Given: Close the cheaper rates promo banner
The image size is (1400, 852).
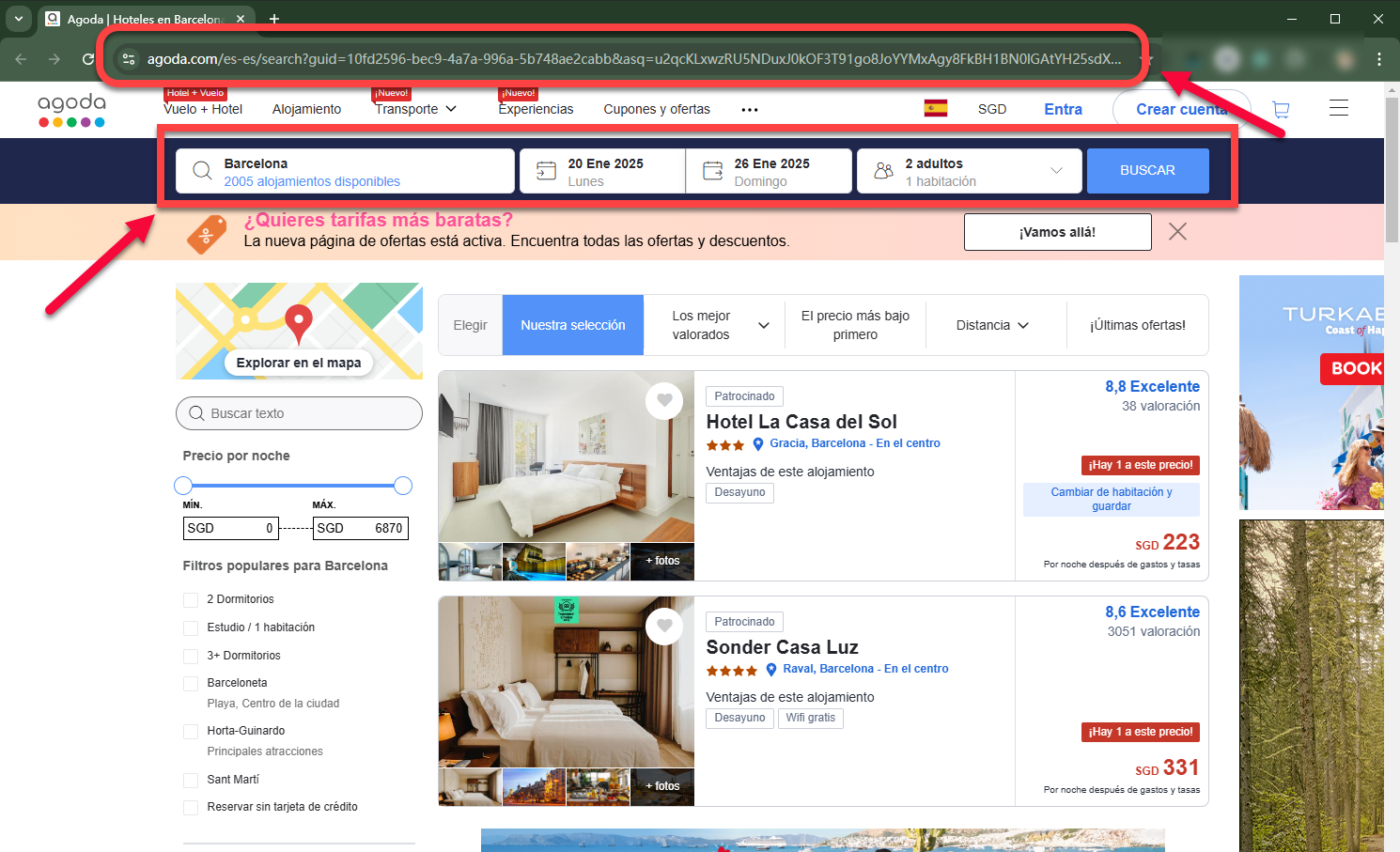Looking at the screenshot, I should [x=1177, y=231].
